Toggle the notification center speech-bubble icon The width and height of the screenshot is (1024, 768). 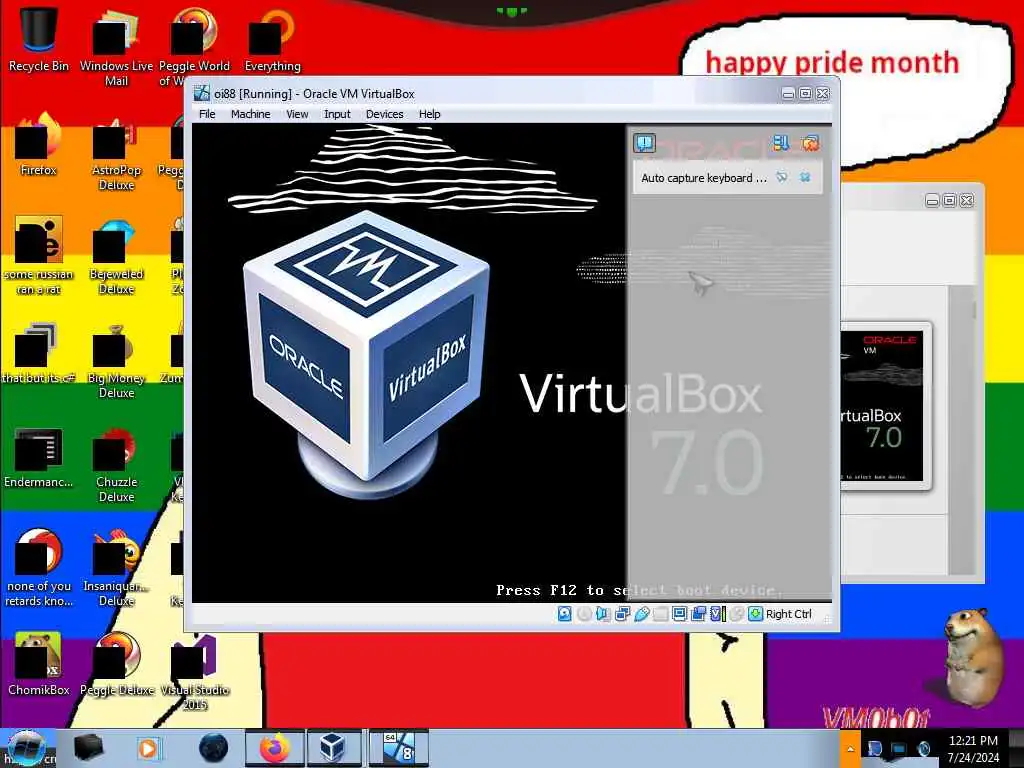click(x=645, y=142)
